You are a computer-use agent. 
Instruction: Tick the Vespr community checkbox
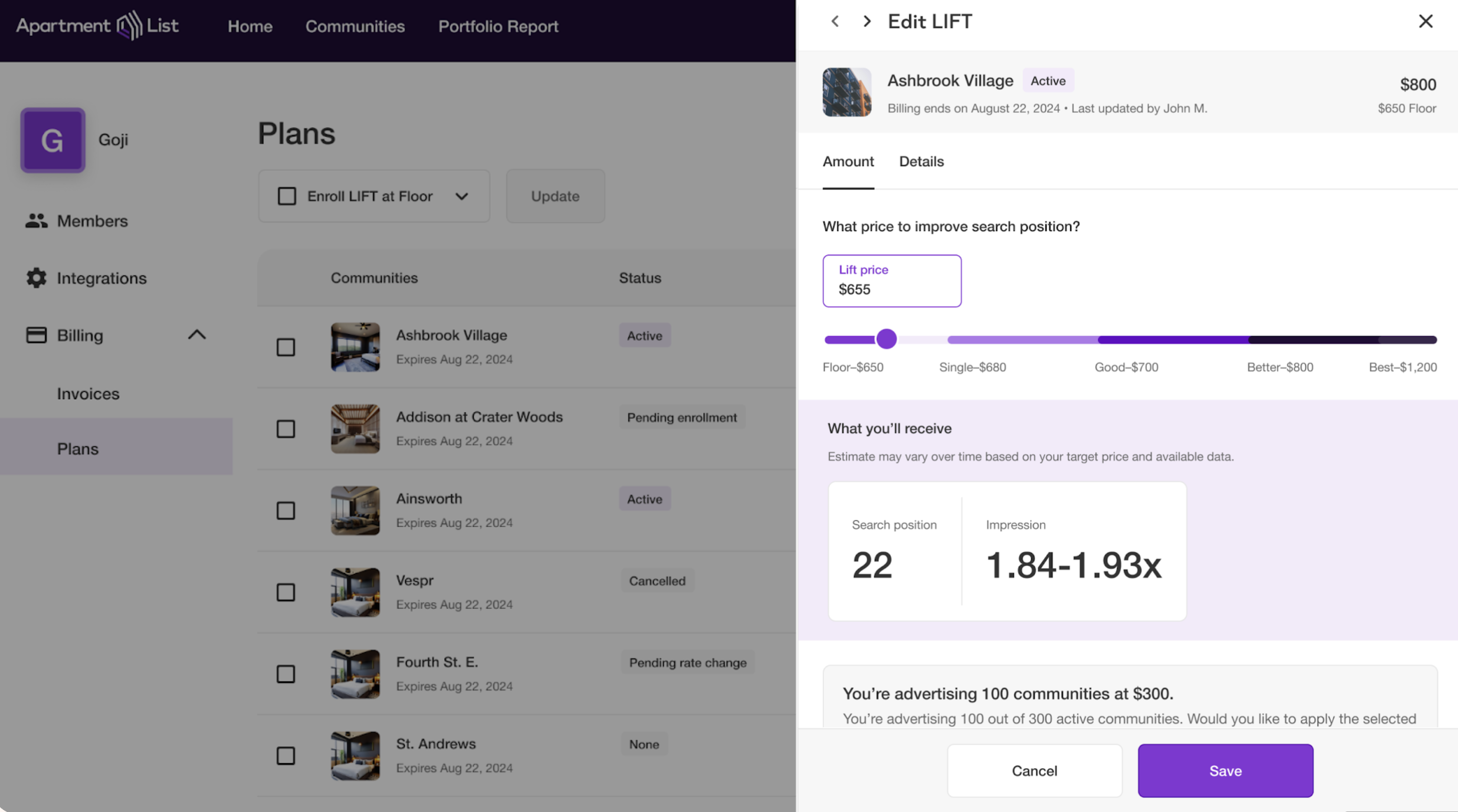286,592
